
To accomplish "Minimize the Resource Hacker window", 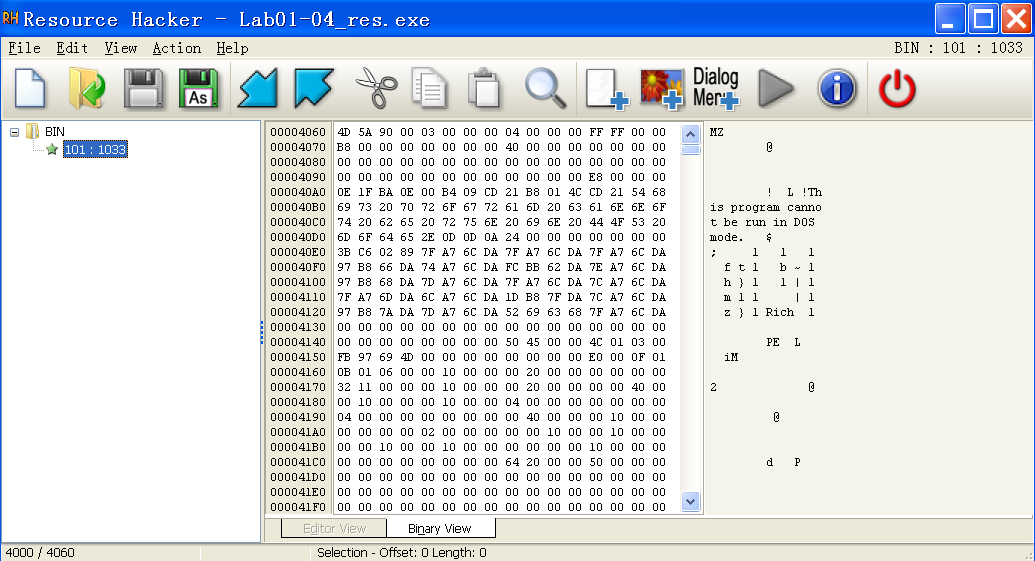I will [x=950, y=18].
